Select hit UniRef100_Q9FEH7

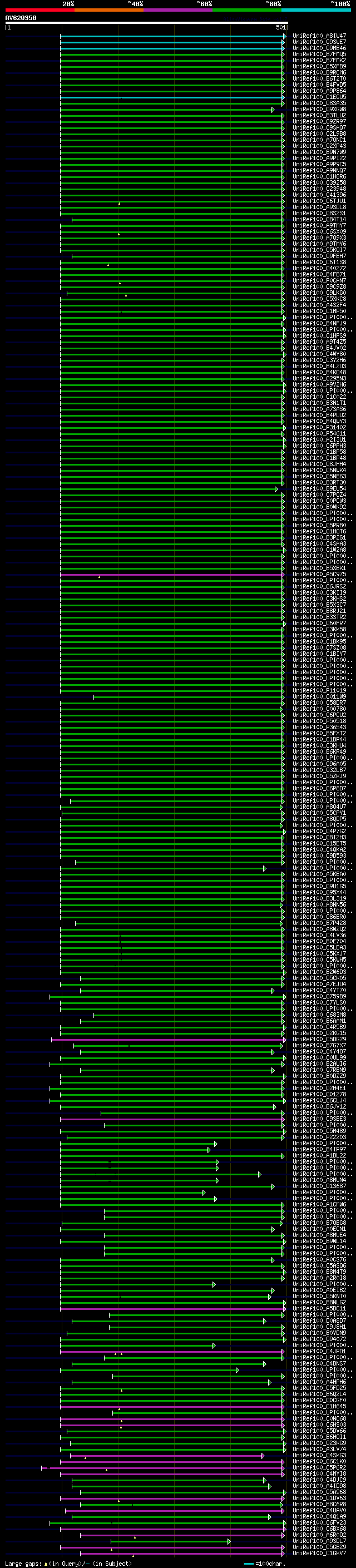point(319,256)
